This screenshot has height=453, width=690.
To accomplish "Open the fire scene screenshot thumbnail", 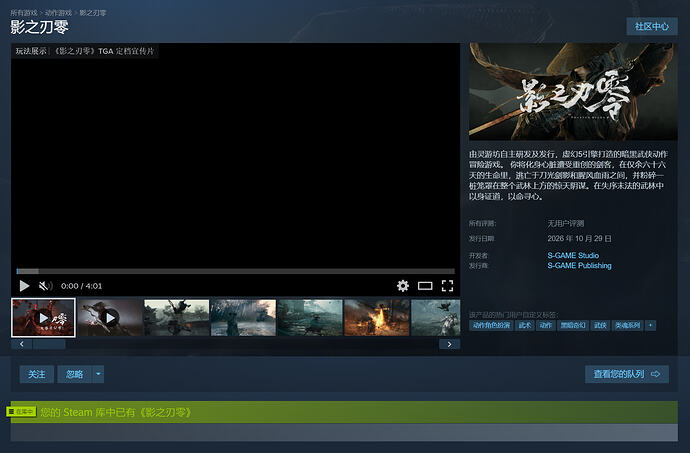I will [377, 318].
